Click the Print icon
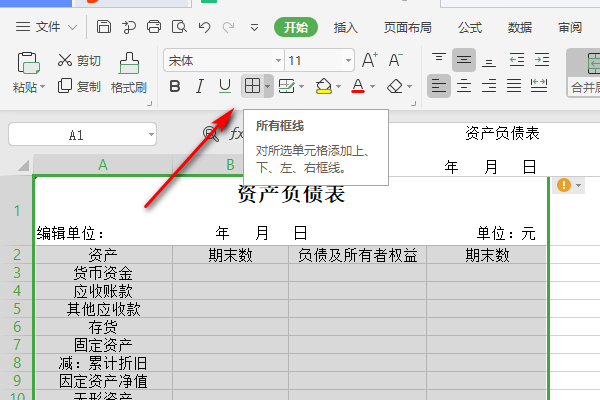This screenshot has width=600, height=400. [x=155, y=27]
